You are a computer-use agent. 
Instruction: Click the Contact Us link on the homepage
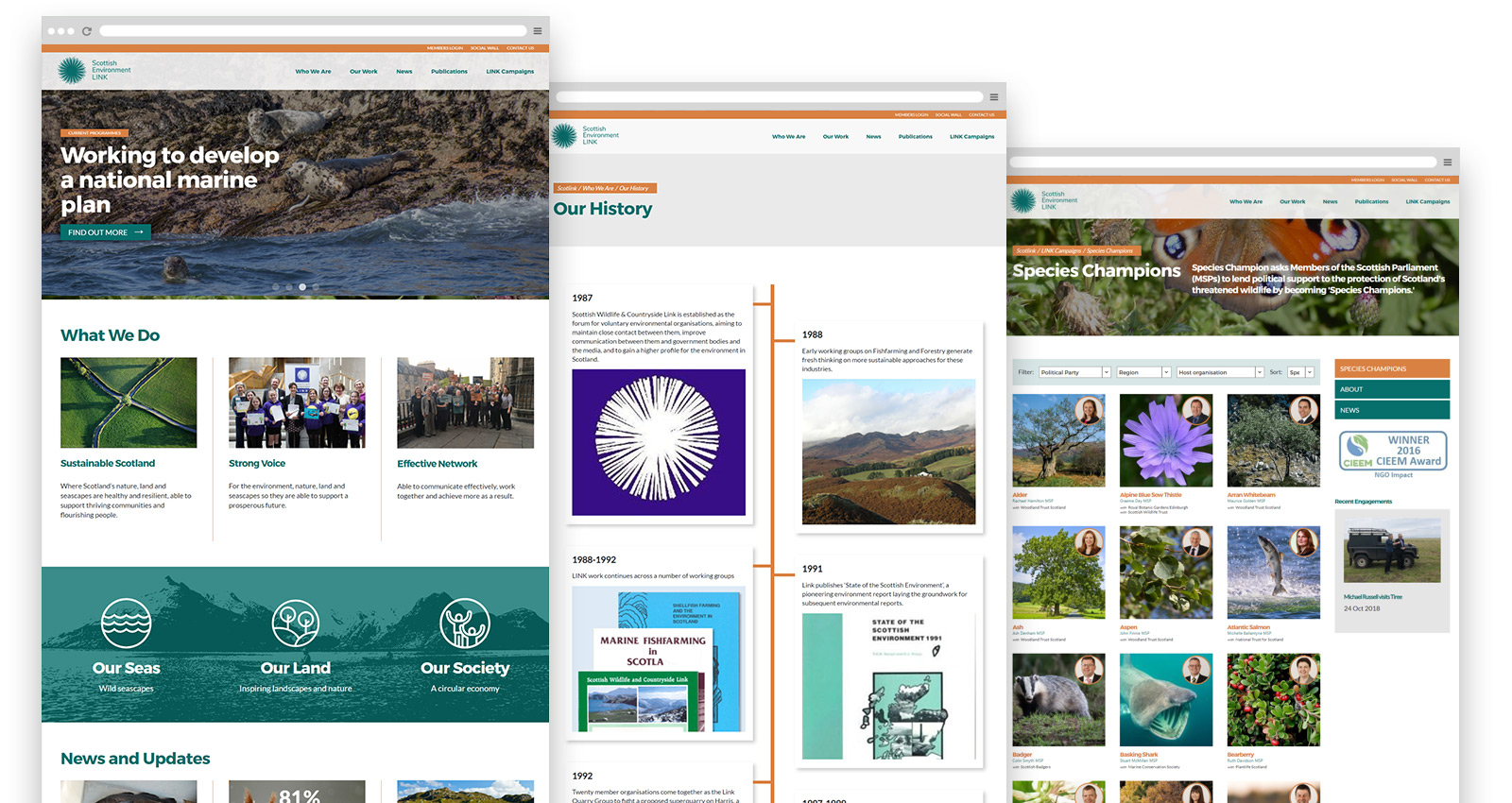(x=520, y=48)
